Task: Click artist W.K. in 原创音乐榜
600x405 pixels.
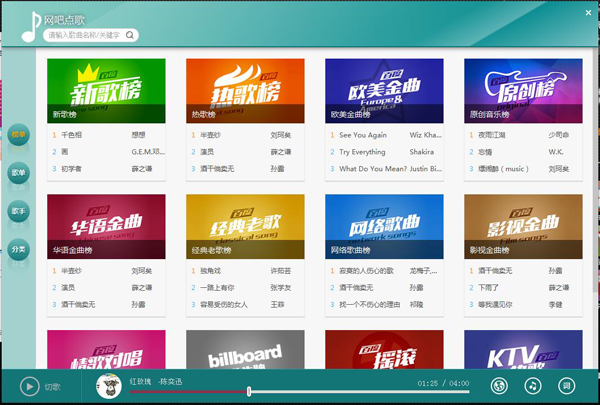Action: click(x=556, y=152)
